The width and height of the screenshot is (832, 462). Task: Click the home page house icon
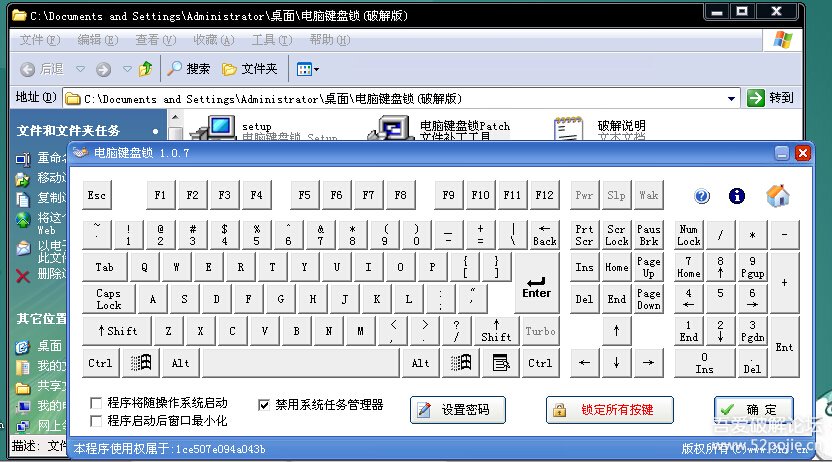[x=778, y=196]
